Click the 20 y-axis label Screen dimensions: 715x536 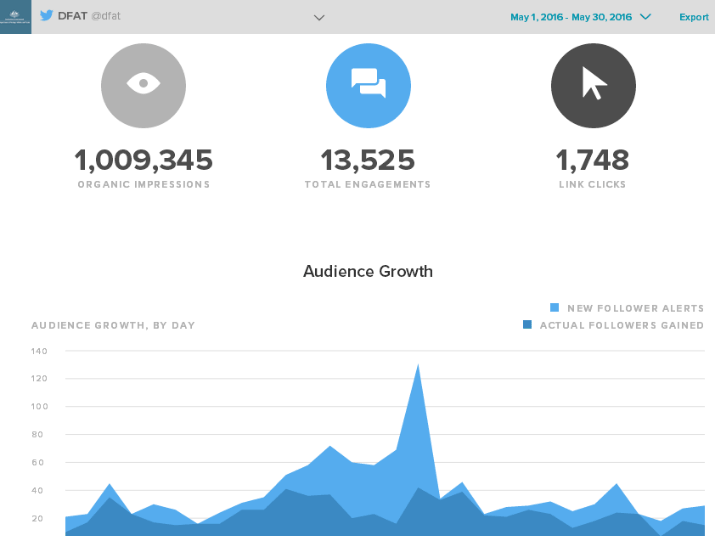37,518
